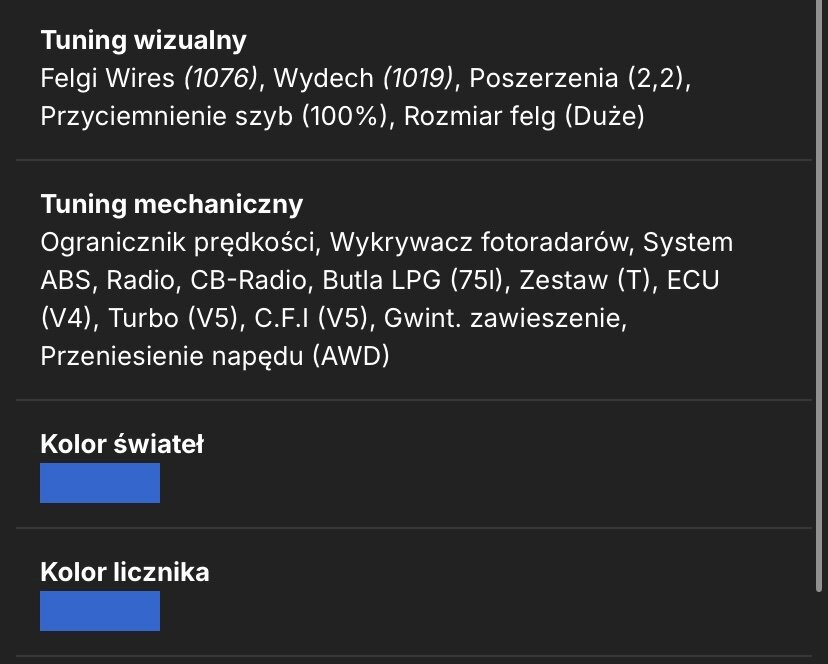Click the Kolor licznika blue swatch
This screenshot has height=664, width=828.
point(100,611)
